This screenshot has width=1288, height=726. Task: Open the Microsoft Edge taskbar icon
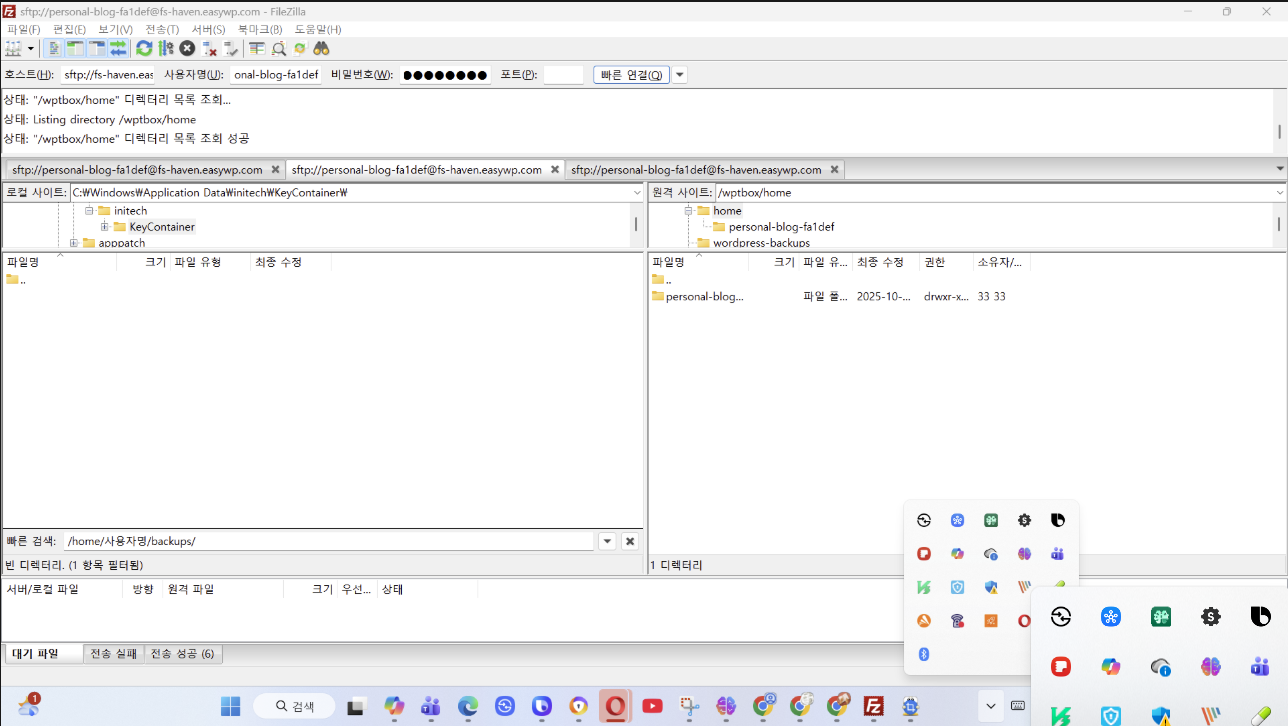pos(468,706)
